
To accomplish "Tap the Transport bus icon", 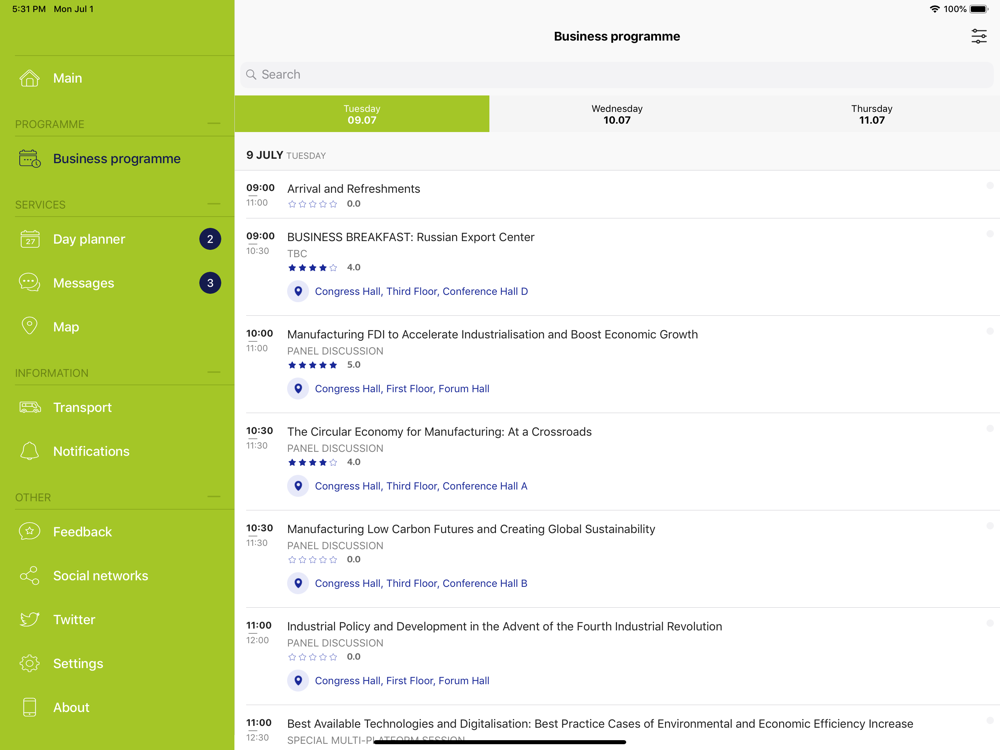I will 30,407.
